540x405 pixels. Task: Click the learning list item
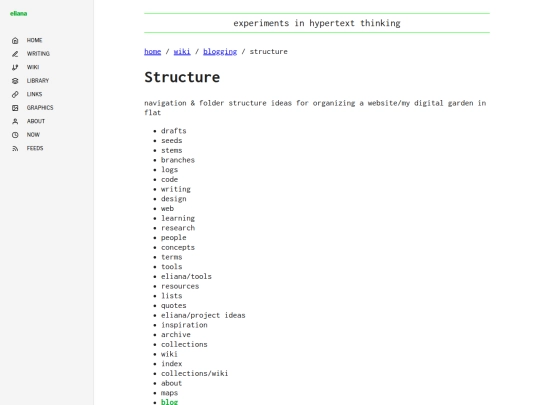click(178, 218)
